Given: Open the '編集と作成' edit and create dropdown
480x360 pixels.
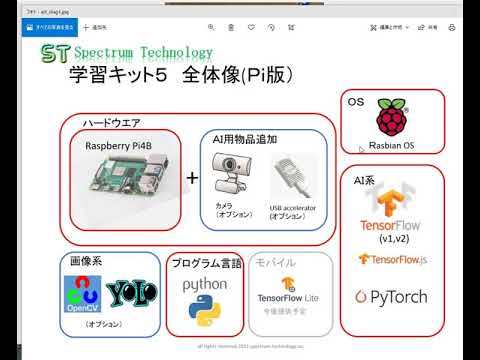Looking at the screenshot, I should tap(389, 27).
